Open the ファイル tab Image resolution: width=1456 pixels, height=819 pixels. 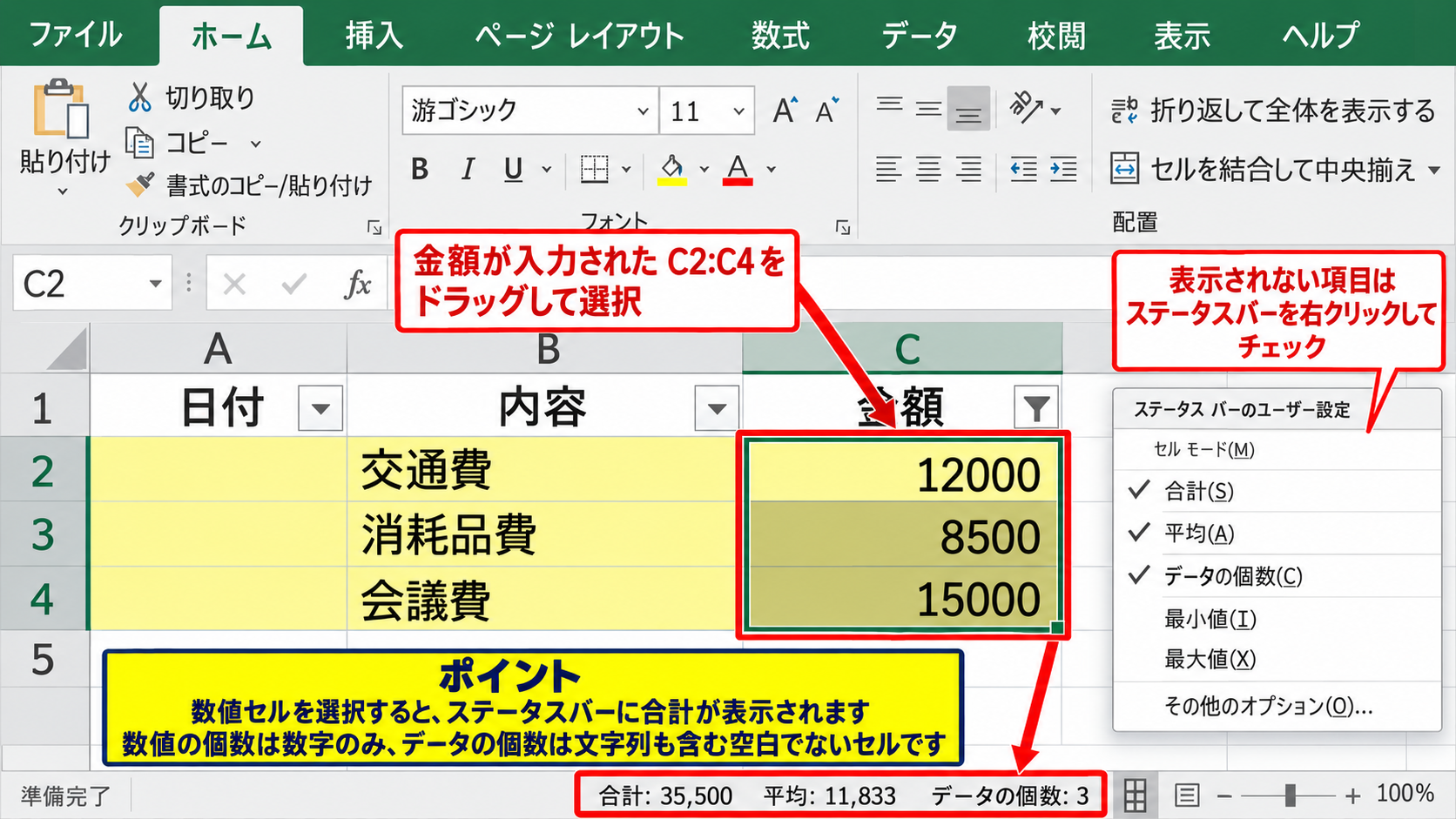click(76, 35)
